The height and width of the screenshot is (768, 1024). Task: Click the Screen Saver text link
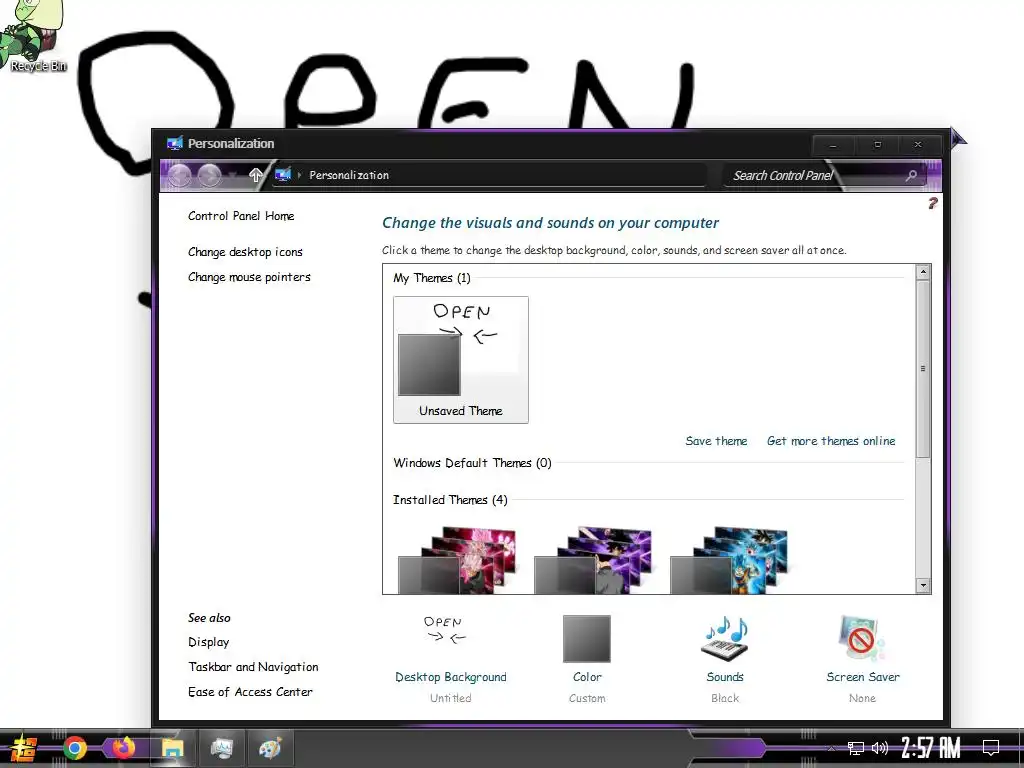(863, 677)
